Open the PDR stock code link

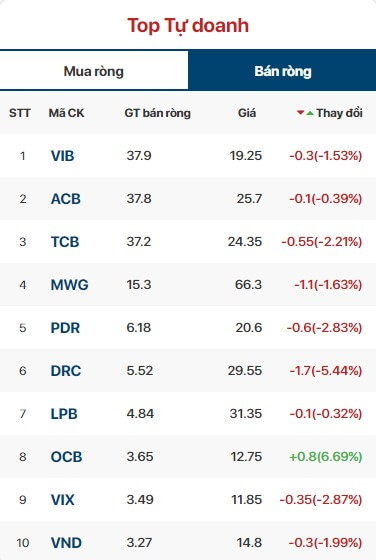point(65,328)
